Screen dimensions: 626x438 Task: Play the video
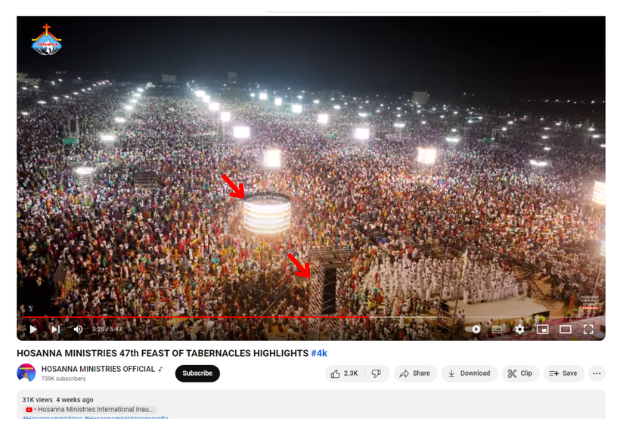coord(33,329)
